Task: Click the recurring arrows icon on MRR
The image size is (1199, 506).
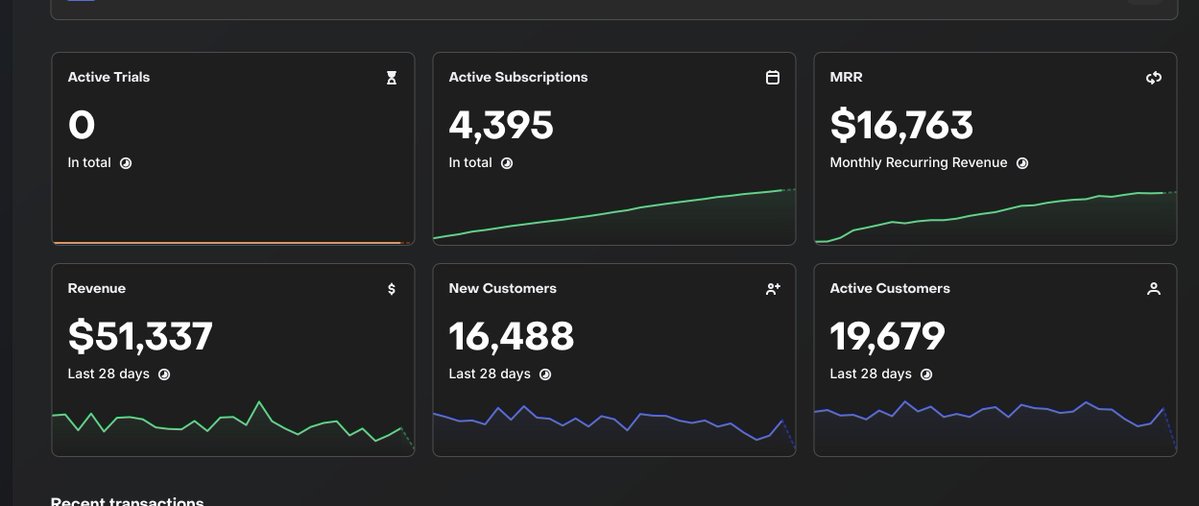Action: click(x=1153, y=78)
